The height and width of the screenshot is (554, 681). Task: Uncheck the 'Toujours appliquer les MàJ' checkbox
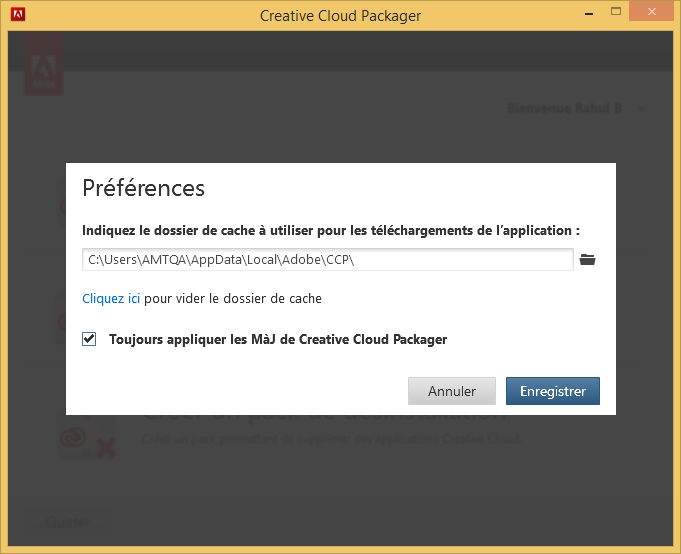coord(90,339)
